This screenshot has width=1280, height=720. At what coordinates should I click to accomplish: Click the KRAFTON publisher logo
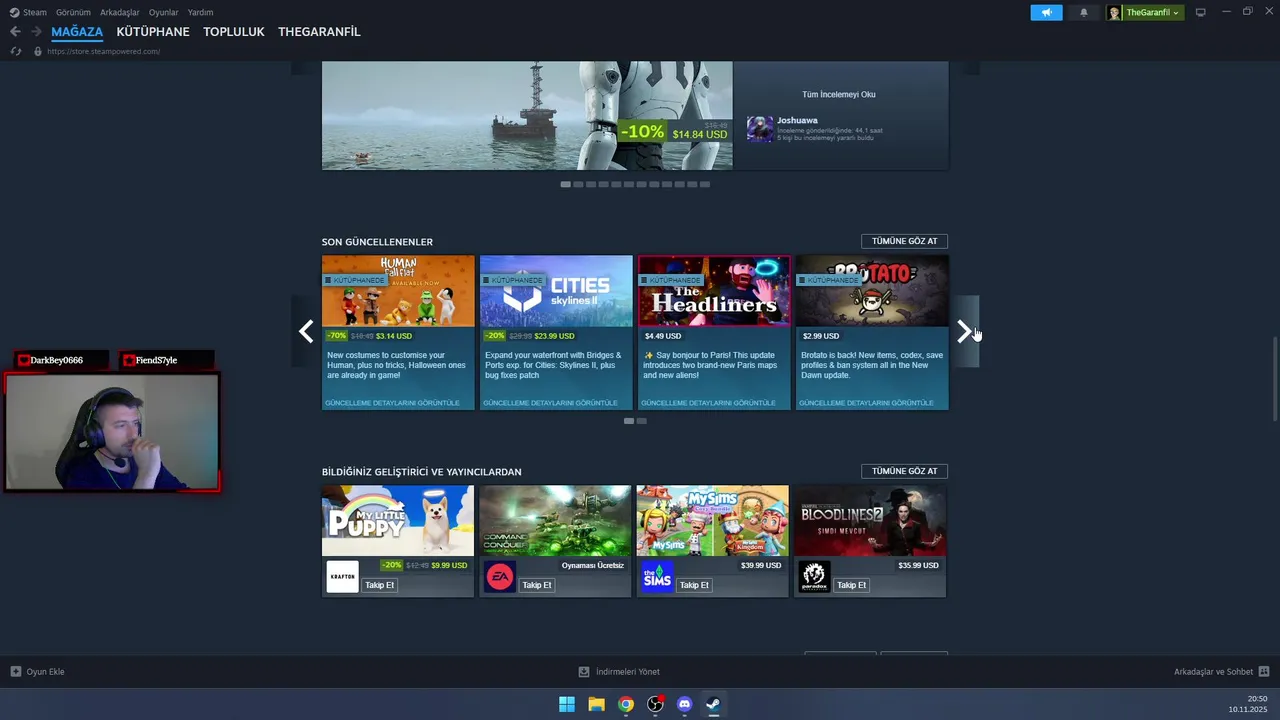[342, 577]
